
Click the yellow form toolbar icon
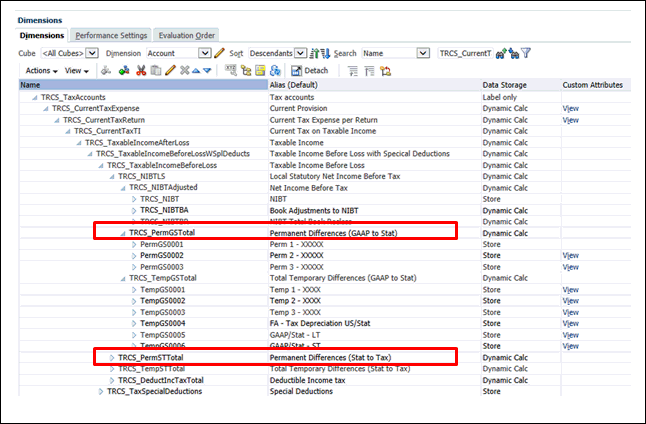(x=260, y=71)
